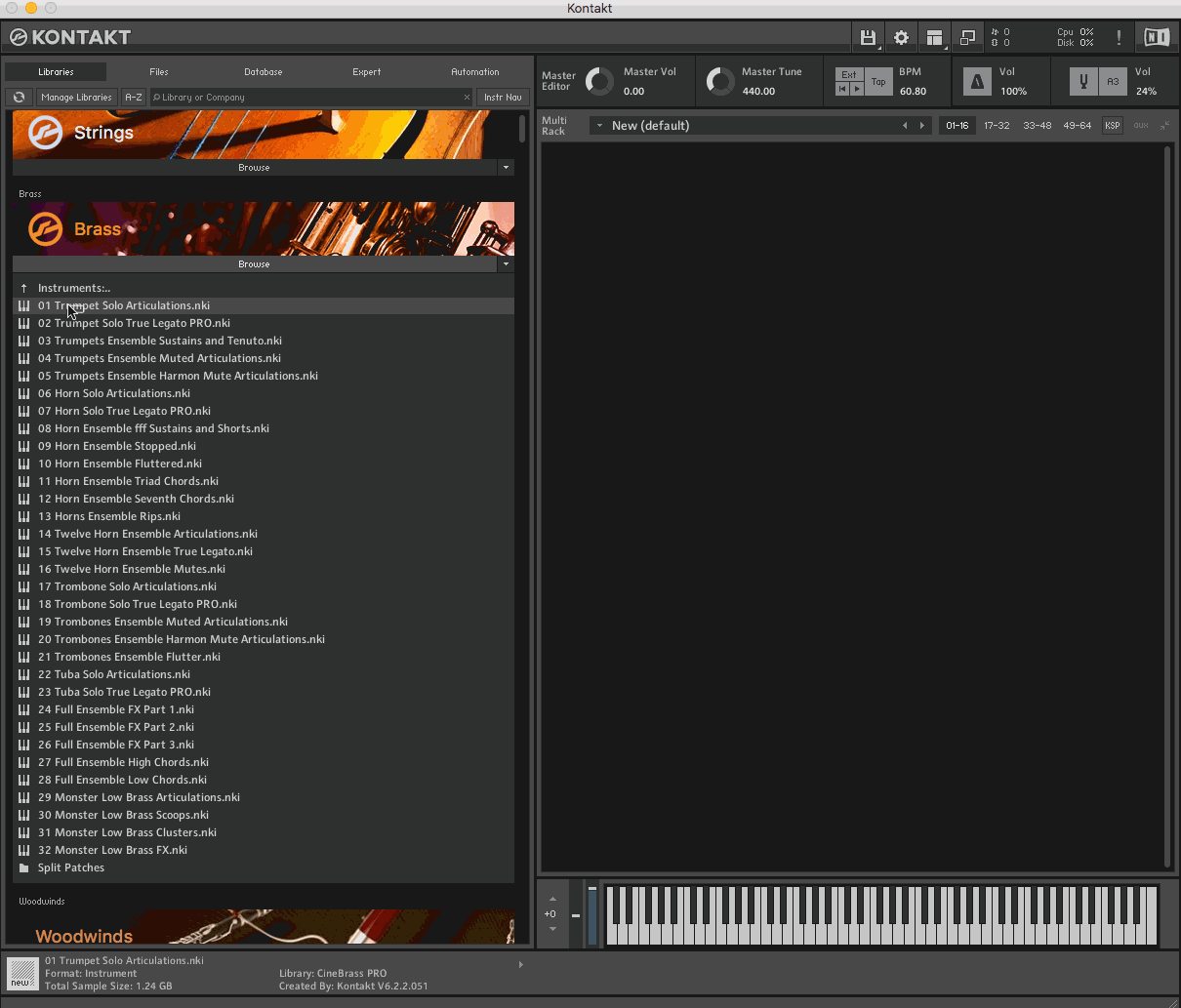Adjust the Master Vol knob
The width and height of the screenshot is (1181, 1008).
pyautogui.click(x=599, y=82)
